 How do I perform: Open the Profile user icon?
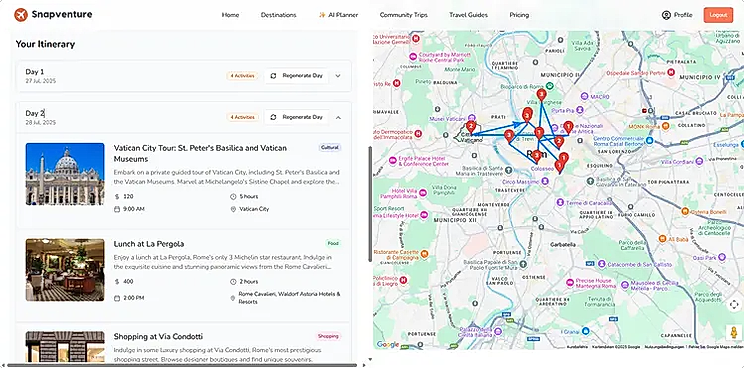click(666, 15)
